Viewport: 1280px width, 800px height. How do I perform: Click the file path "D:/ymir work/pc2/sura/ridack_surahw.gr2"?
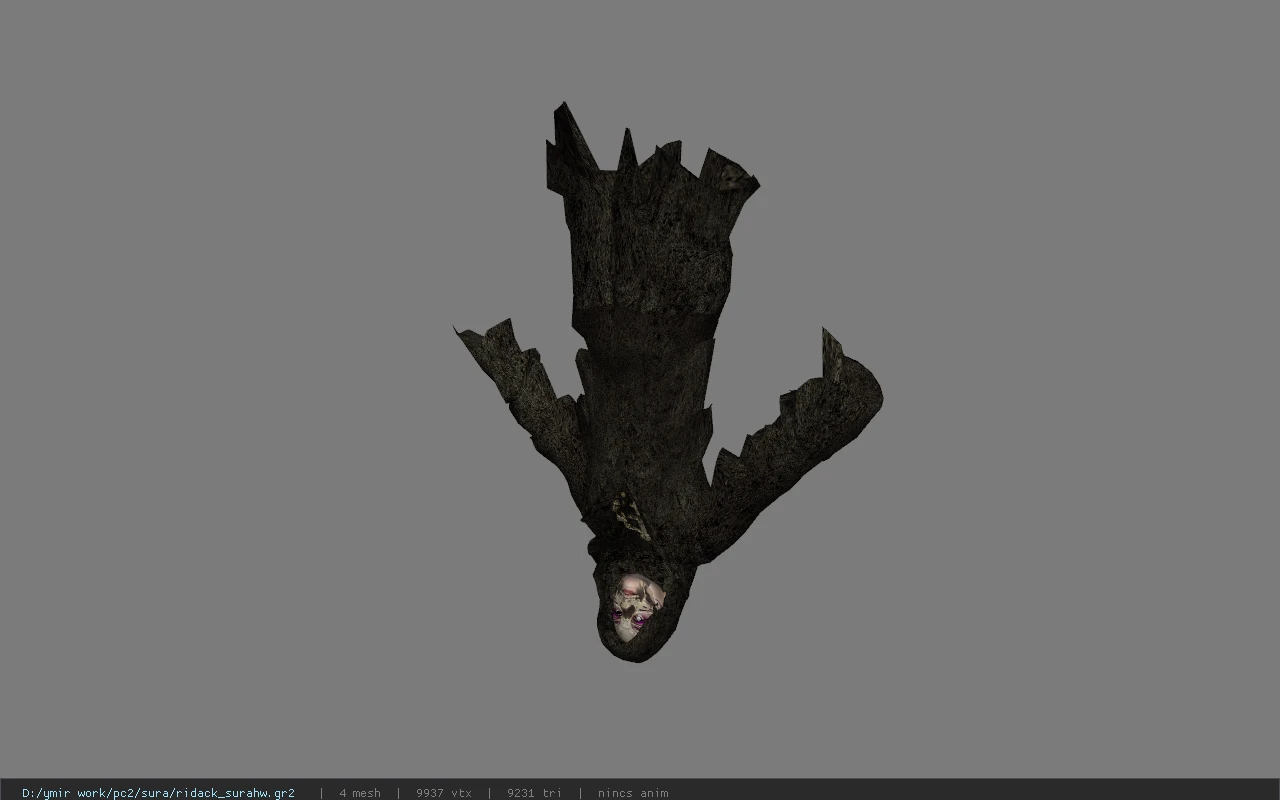(158, 793)
